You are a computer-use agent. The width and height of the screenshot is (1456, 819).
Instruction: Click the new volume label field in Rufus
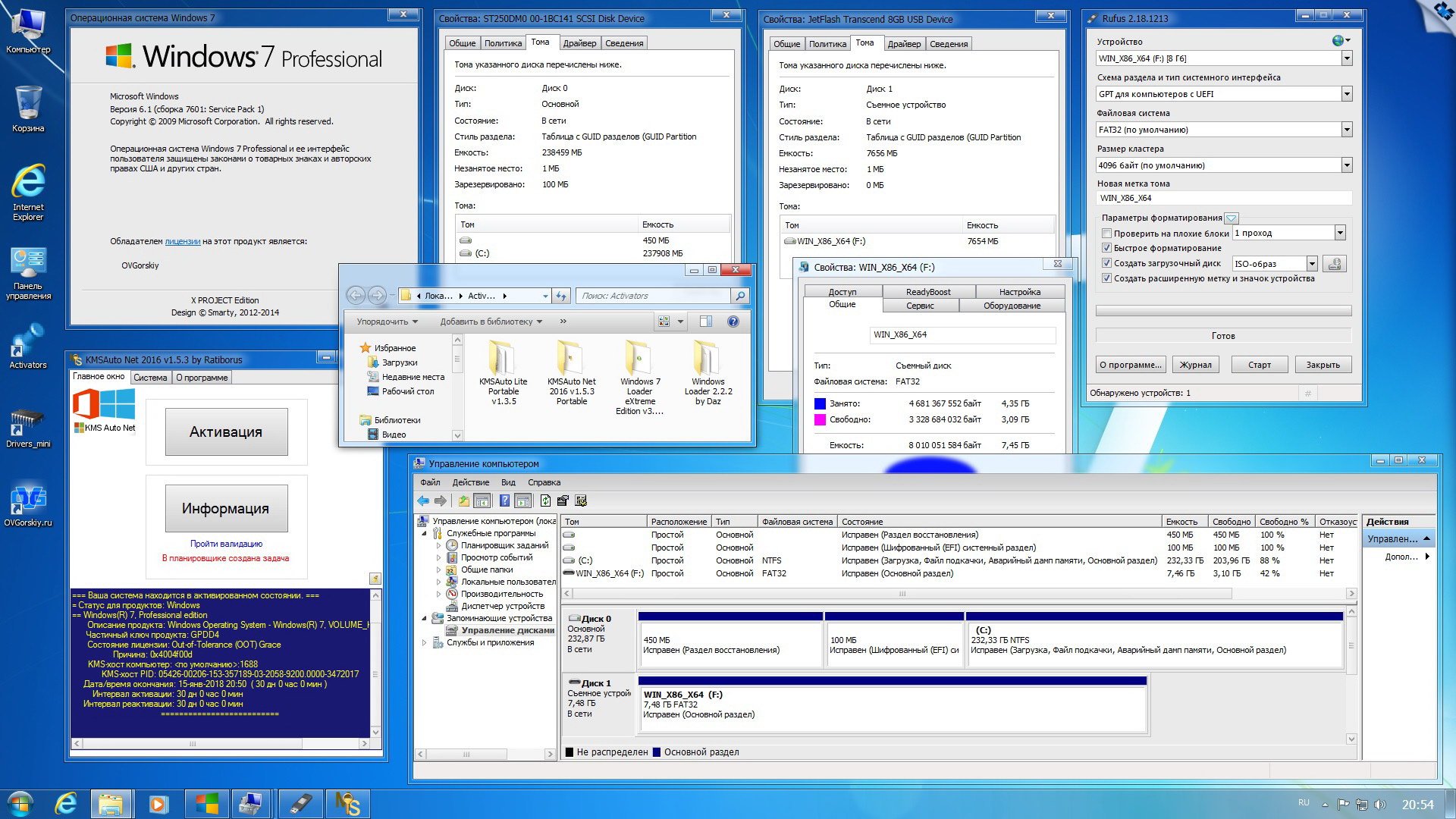(x=1223, y=198)
